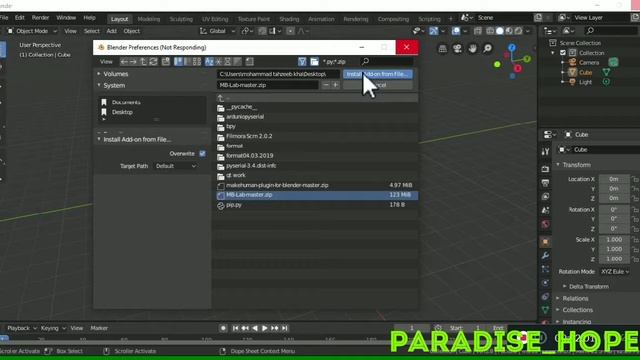Image resolution: width=640 pixels, height=360 pixels.
Task: Select material preview shading icon
Action: pos(509,31)
